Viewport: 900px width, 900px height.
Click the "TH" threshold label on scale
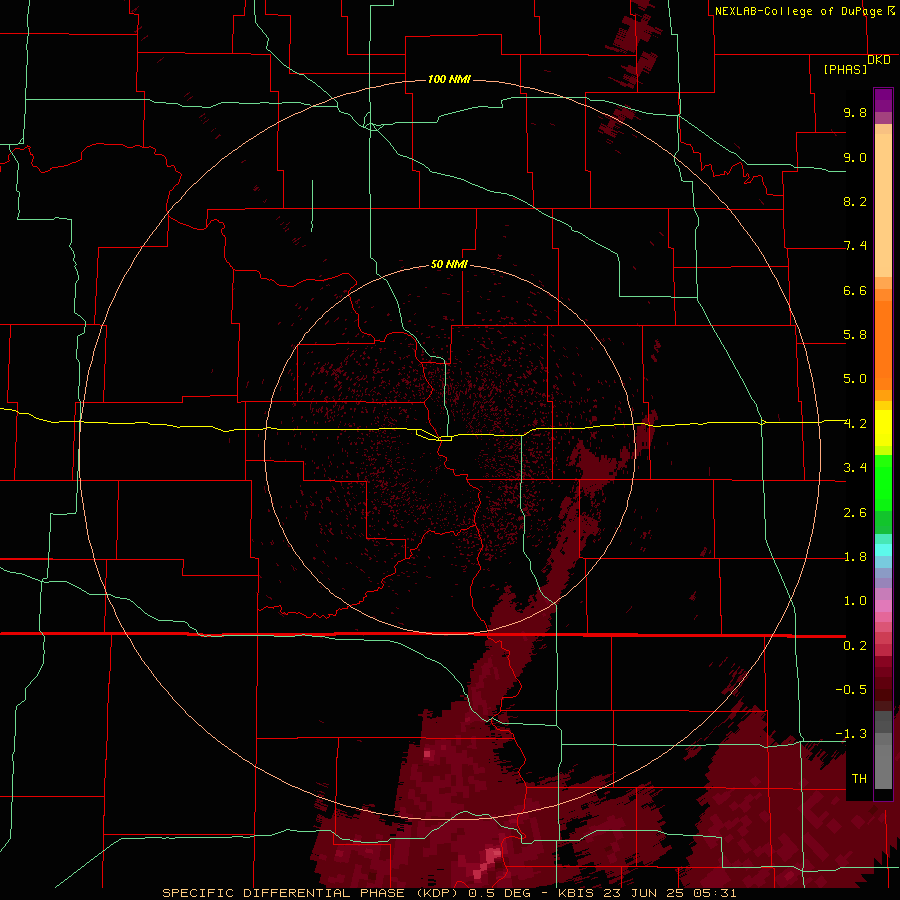point(859,779)
